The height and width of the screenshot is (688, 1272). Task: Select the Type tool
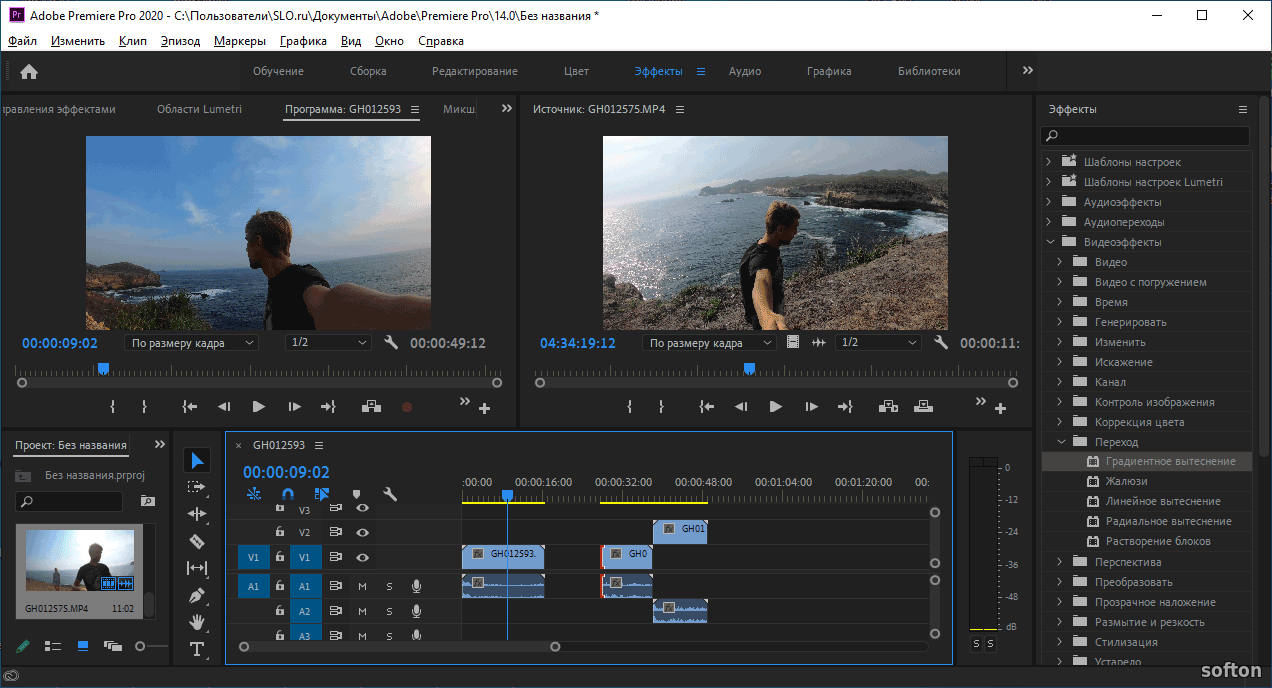coord(197,649)
